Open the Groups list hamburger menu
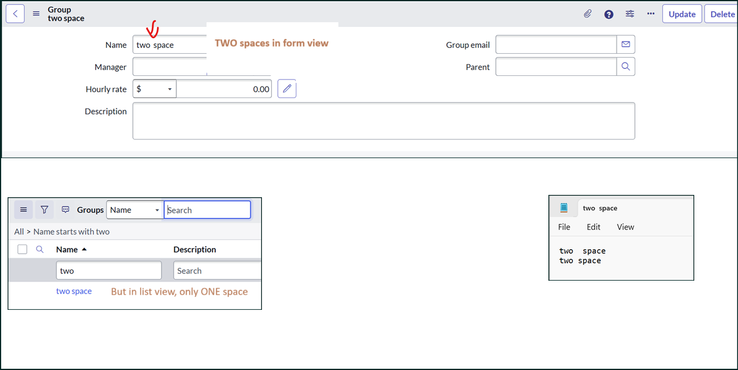 coord(24,209)
